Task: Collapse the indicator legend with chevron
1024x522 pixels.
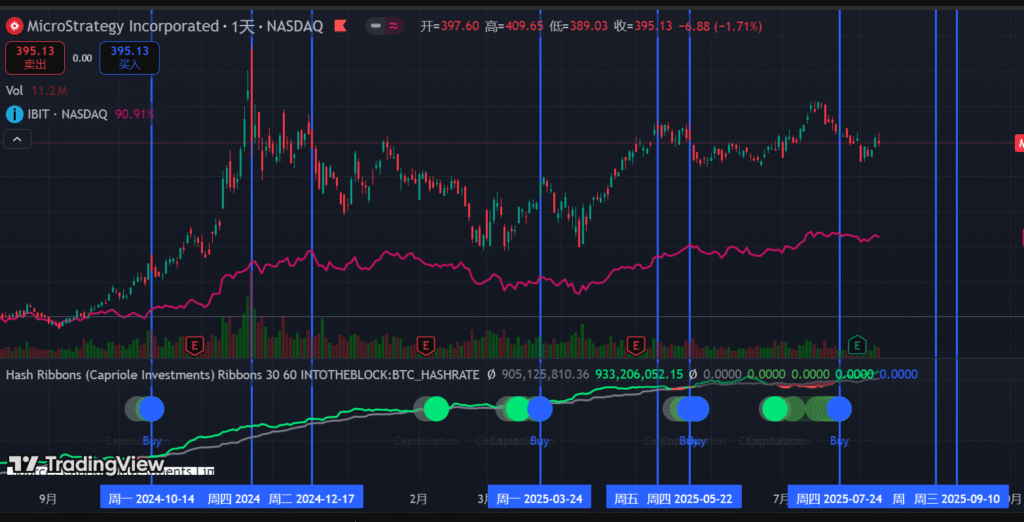Action: (16, 140)
